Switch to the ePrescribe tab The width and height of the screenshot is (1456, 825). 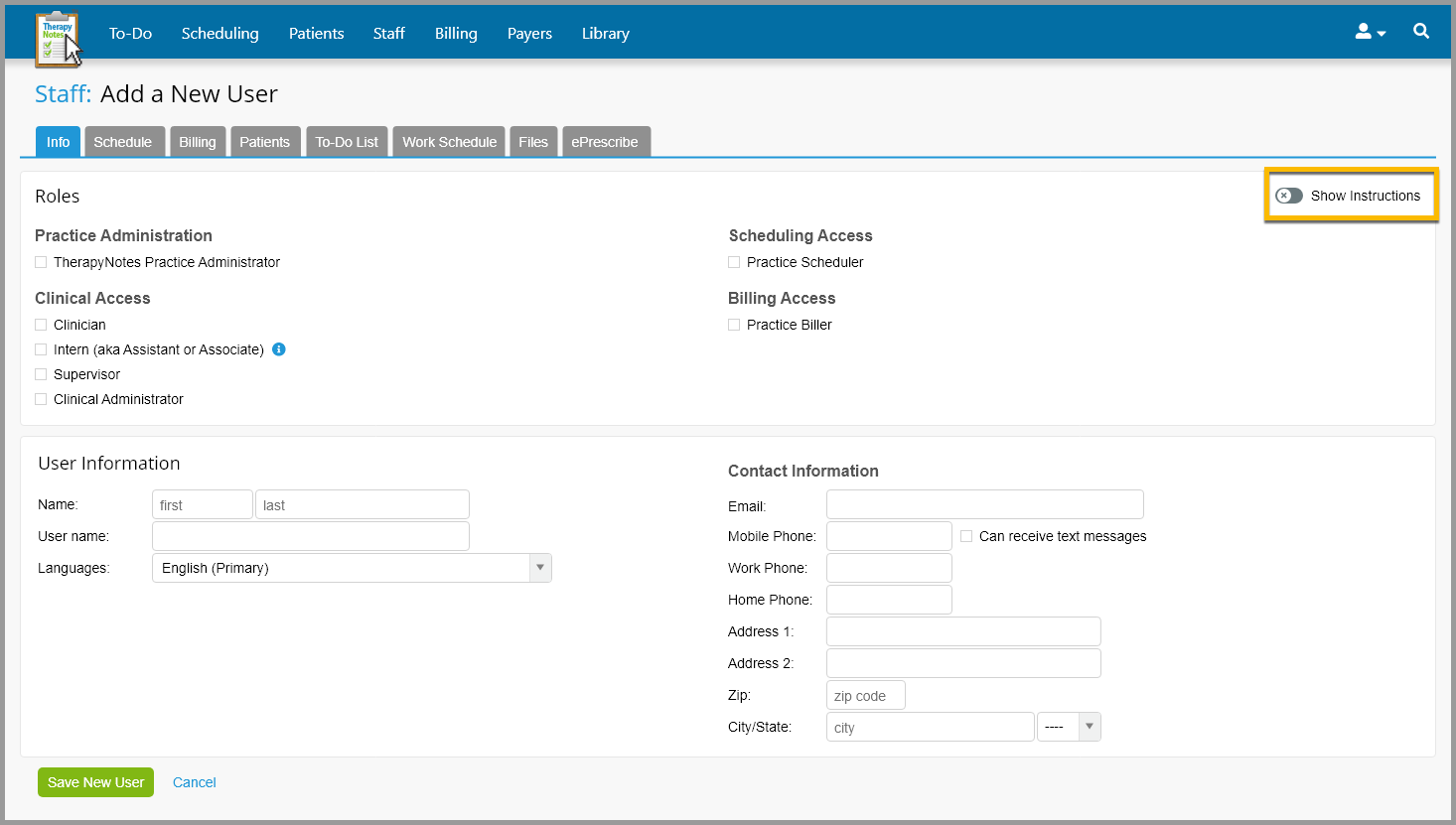606,141
